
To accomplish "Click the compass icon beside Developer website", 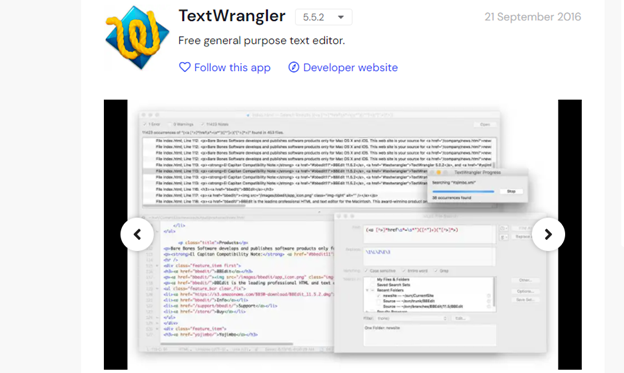I will pyautogui.click(x=294, y=67).
